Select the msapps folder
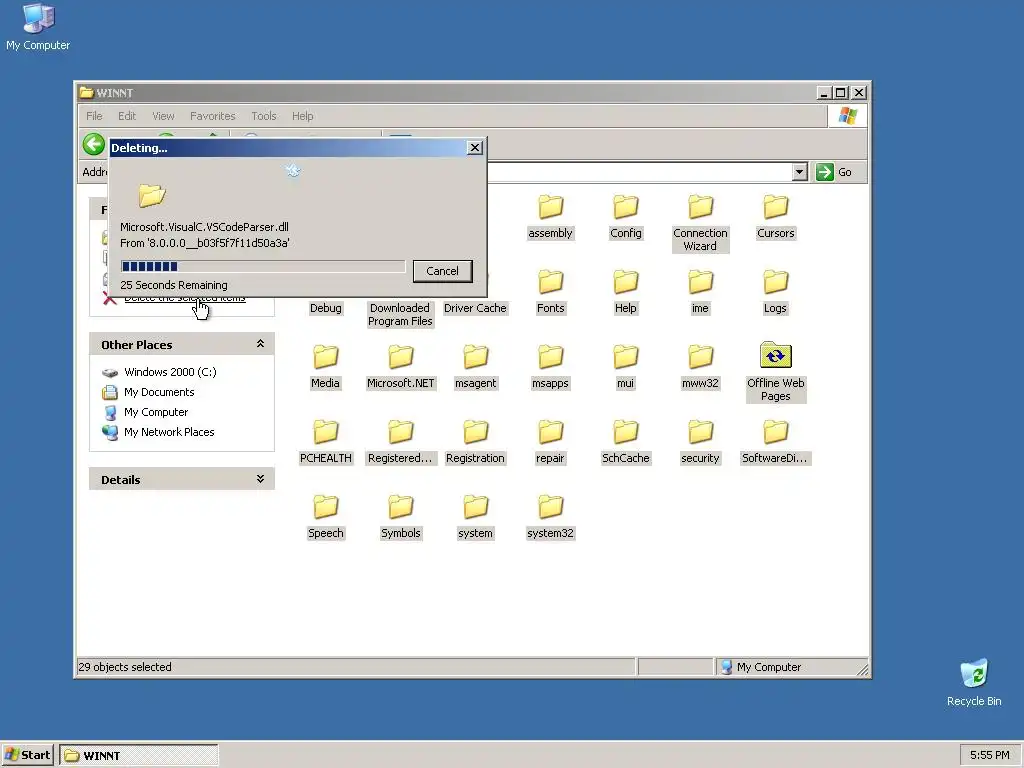 [551, 367]
